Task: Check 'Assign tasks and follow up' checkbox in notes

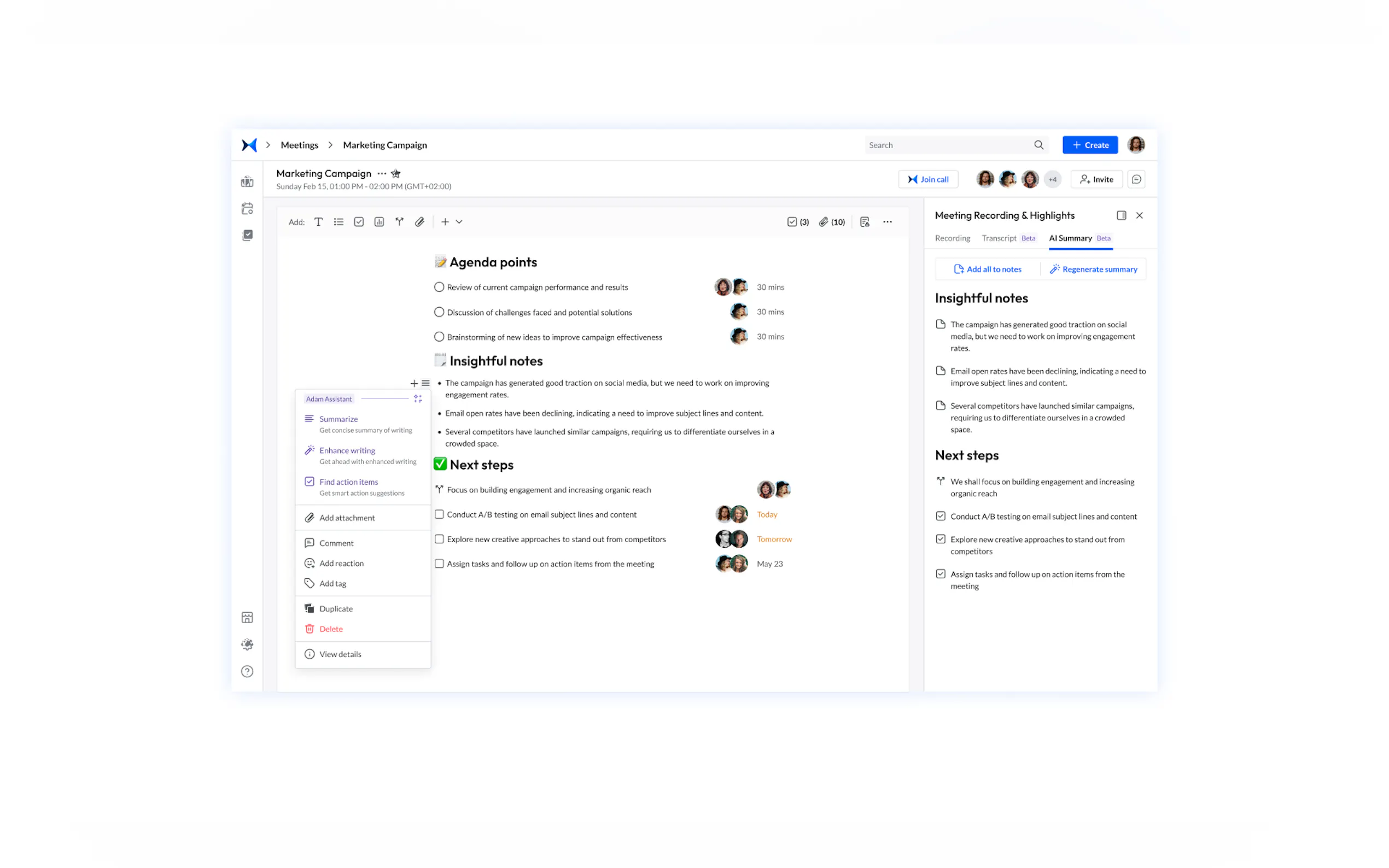Action: (439, 564)
